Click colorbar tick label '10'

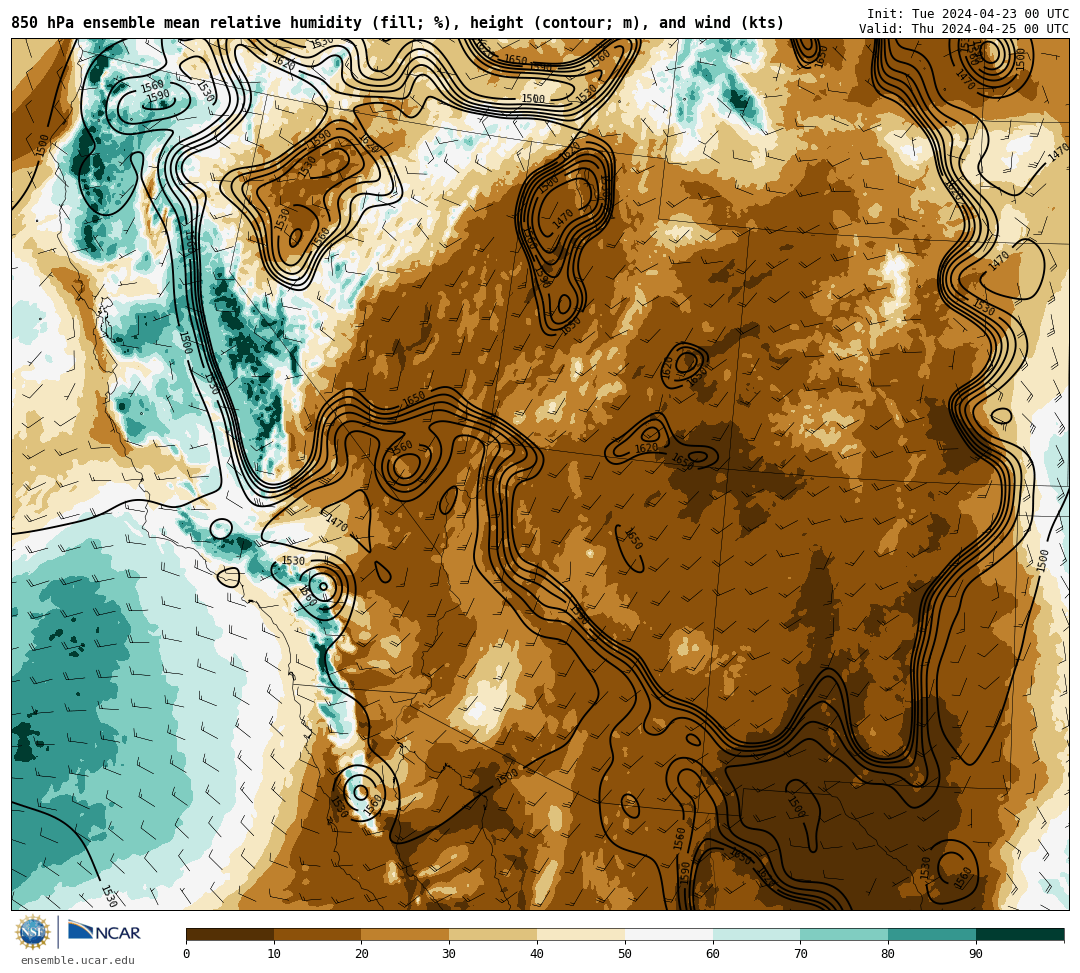click(274, 954)
